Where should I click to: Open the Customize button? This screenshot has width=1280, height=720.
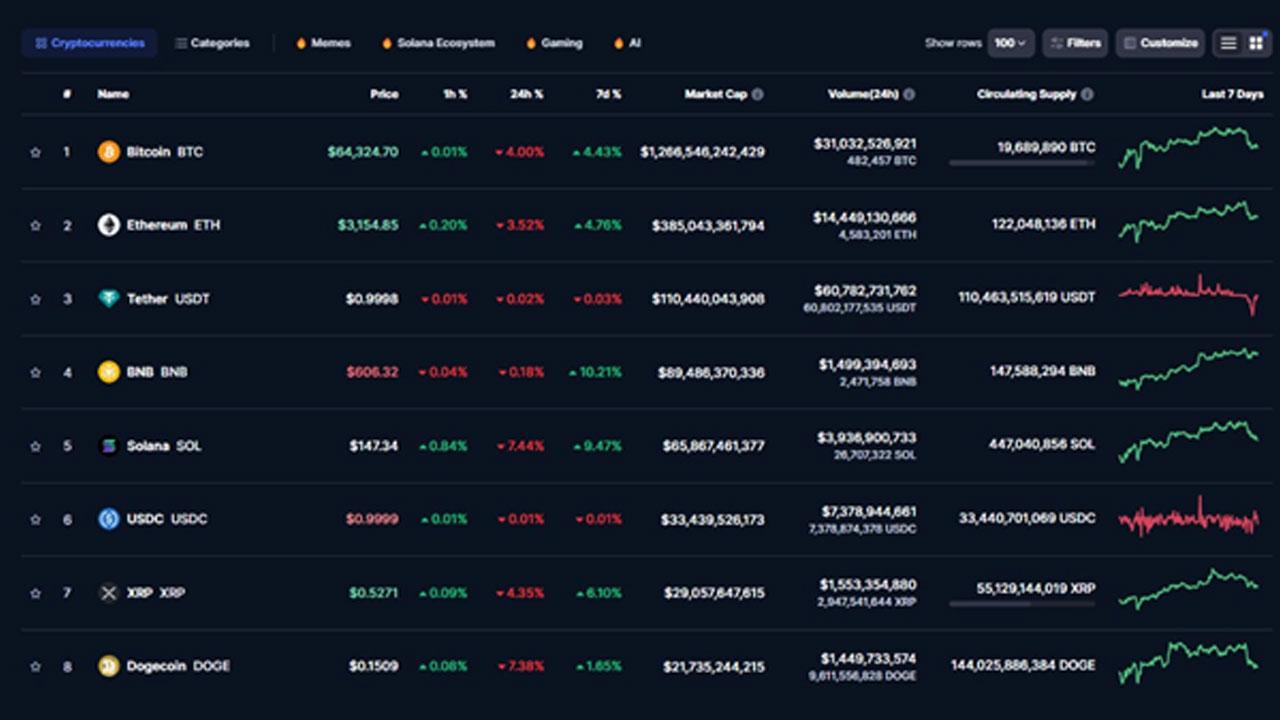1160,43
